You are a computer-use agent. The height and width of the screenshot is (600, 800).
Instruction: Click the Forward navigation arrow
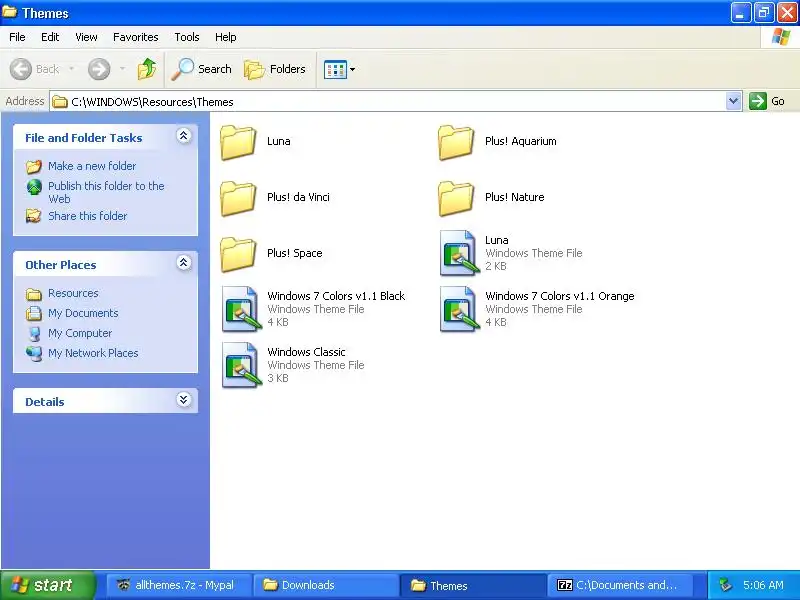(x=99, y=69)
